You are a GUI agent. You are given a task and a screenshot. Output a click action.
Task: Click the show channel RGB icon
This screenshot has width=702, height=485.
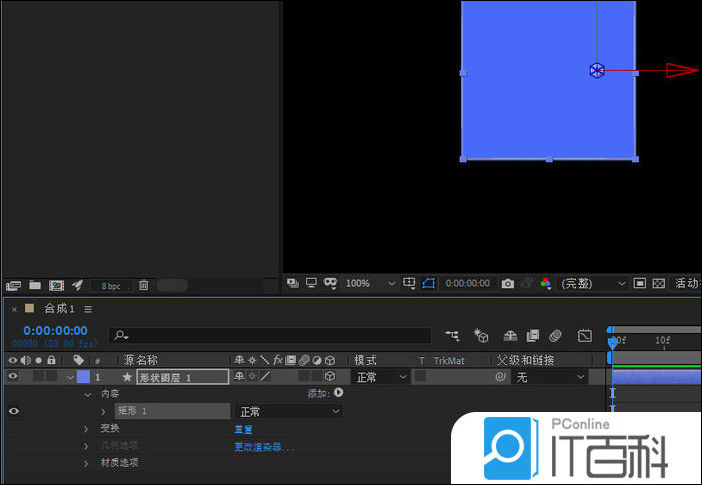[545, 284]
